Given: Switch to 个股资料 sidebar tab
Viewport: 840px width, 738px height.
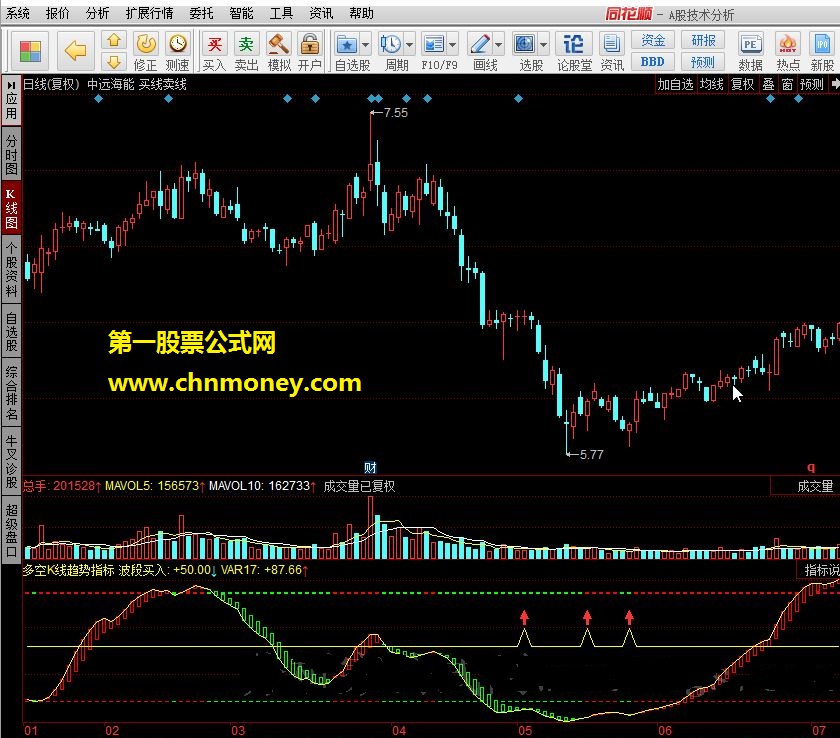Looking at the screenshot, I should (11, 269).
